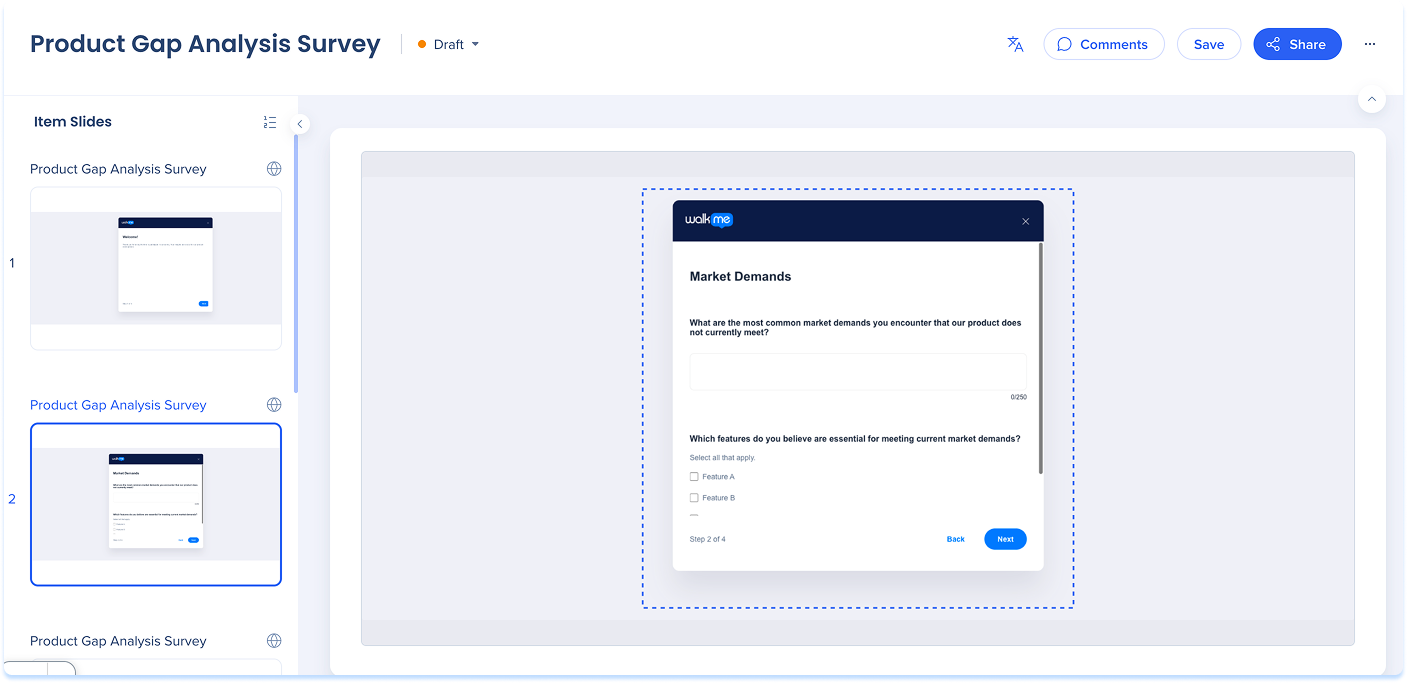Image resolution: width=1407 pixels, height=683 pixels.
Task: Check the Feature B checkbox
Action: (x=694, y=498)
